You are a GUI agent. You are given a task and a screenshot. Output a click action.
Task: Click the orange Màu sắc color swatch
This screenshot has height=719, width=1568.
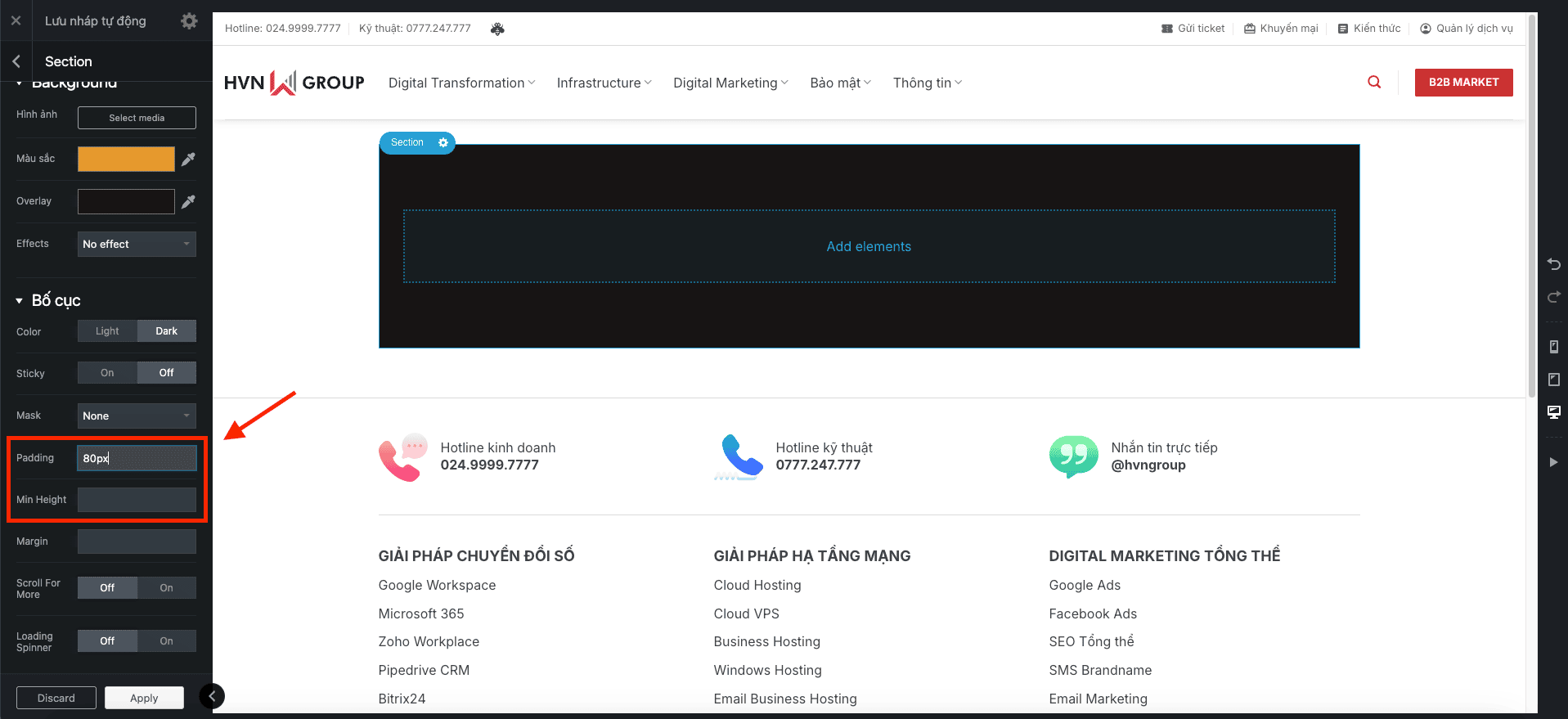pyautogui.click(x=126, y=160)
